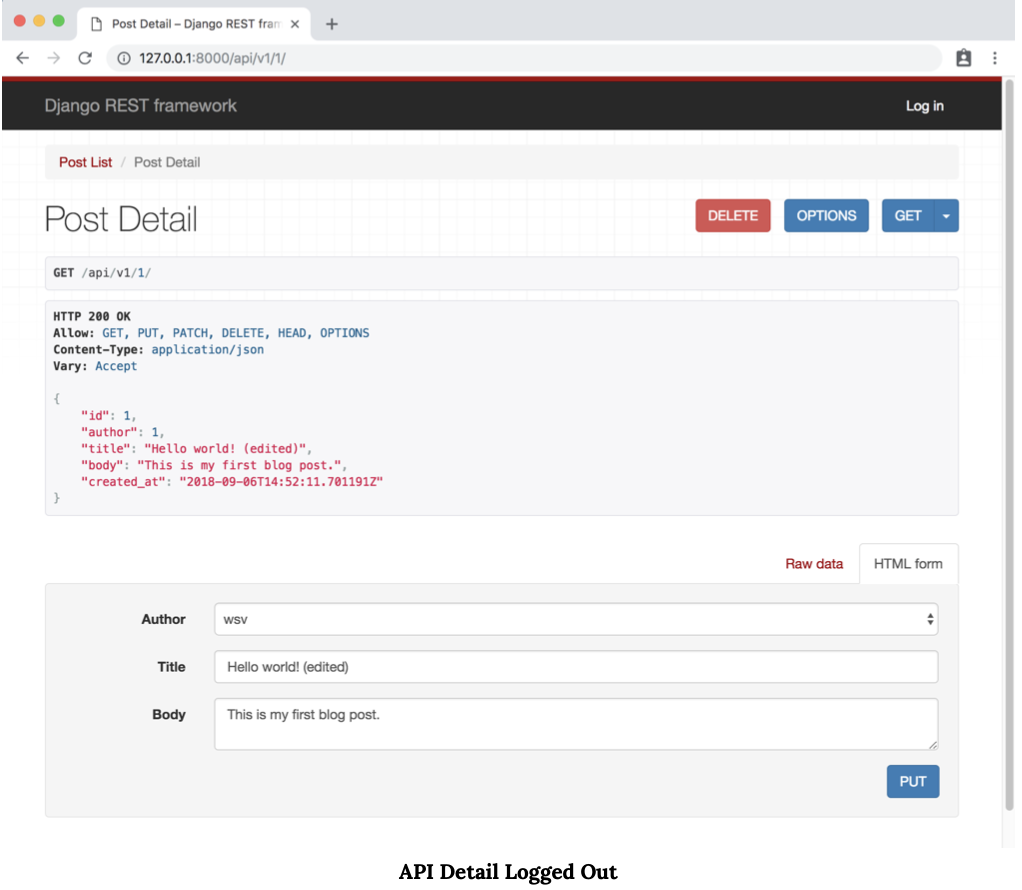The width and height of the screenshot is (1022, 890).
Task: Click the Post Detail page heading
Action: [x=121, y=219]
